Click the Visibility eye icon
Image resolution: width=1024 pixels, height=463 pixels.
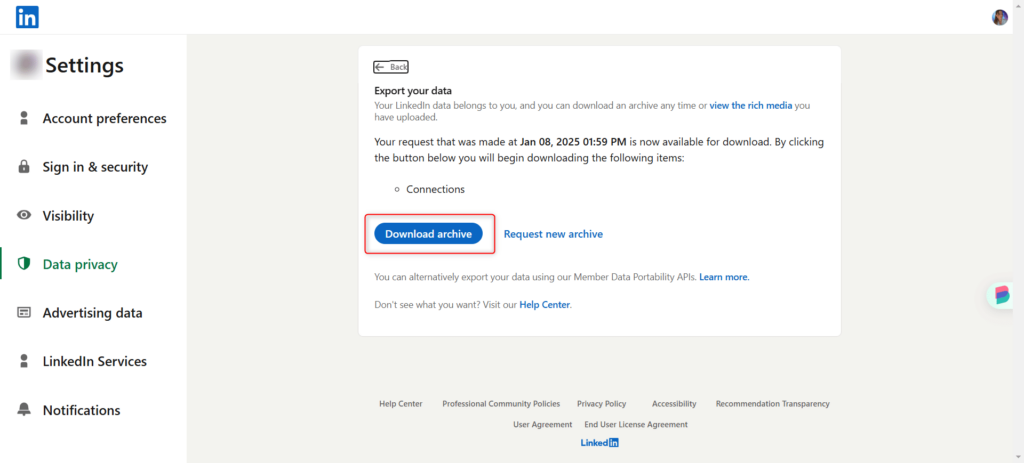[24, 215]
